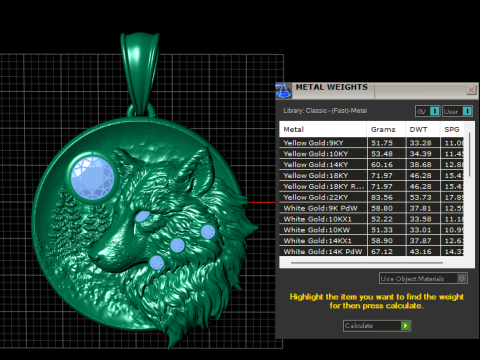Select the White Gold:14K PdW row
The height and width of the screenshot is (360, 480).
pyautogui.click(x=371, y=251)
